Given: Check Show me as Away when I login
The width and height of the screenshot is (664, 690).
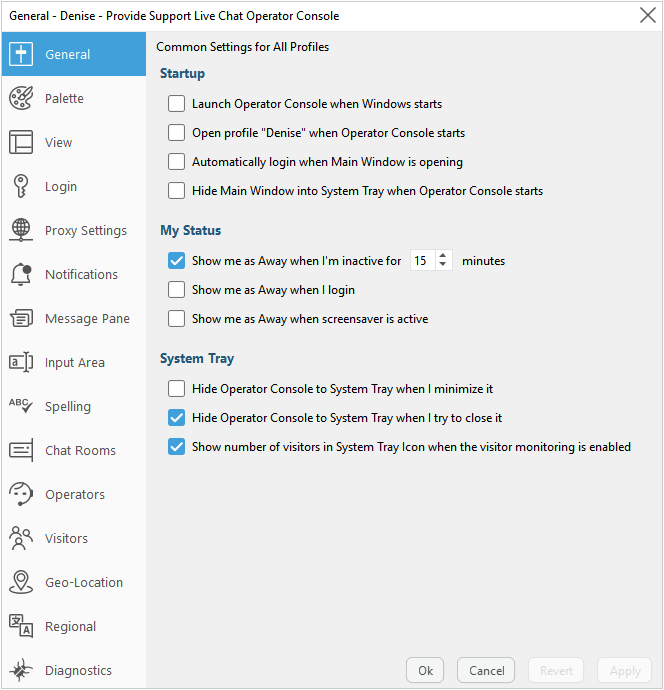Looking at the screenshot, I should click(176, 290).
